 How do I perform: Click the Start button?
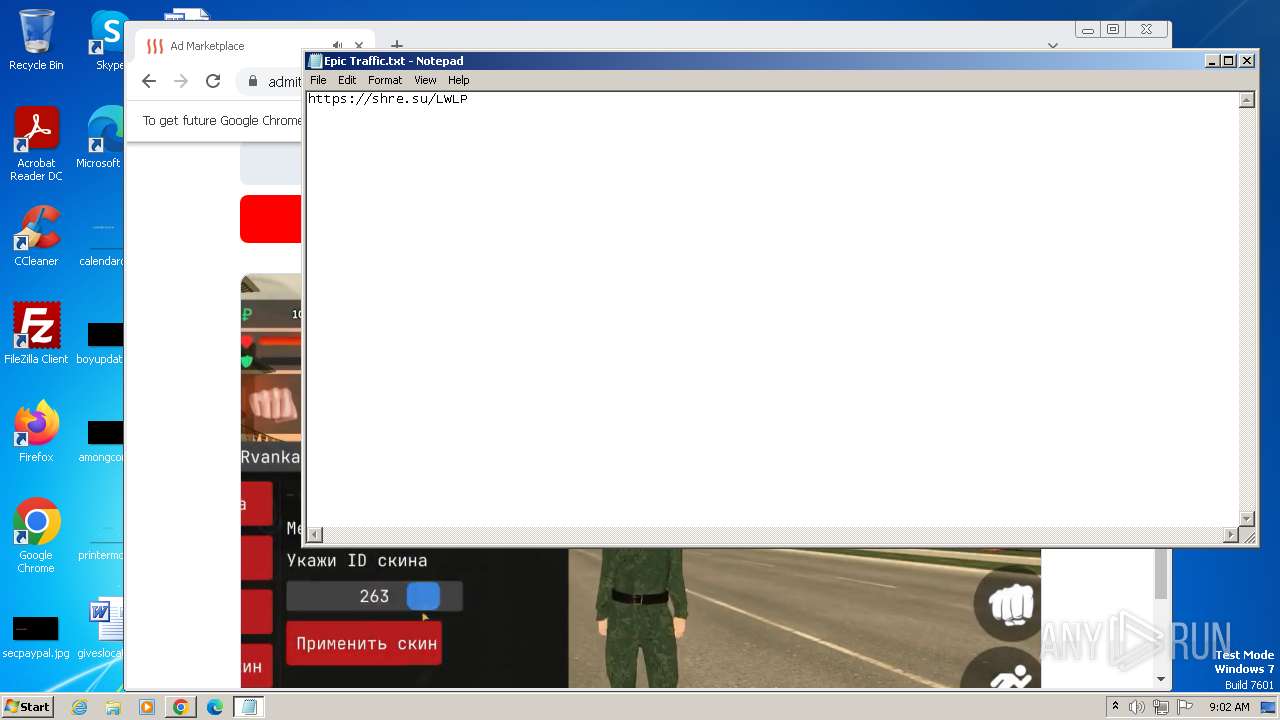tap(27, 707)
